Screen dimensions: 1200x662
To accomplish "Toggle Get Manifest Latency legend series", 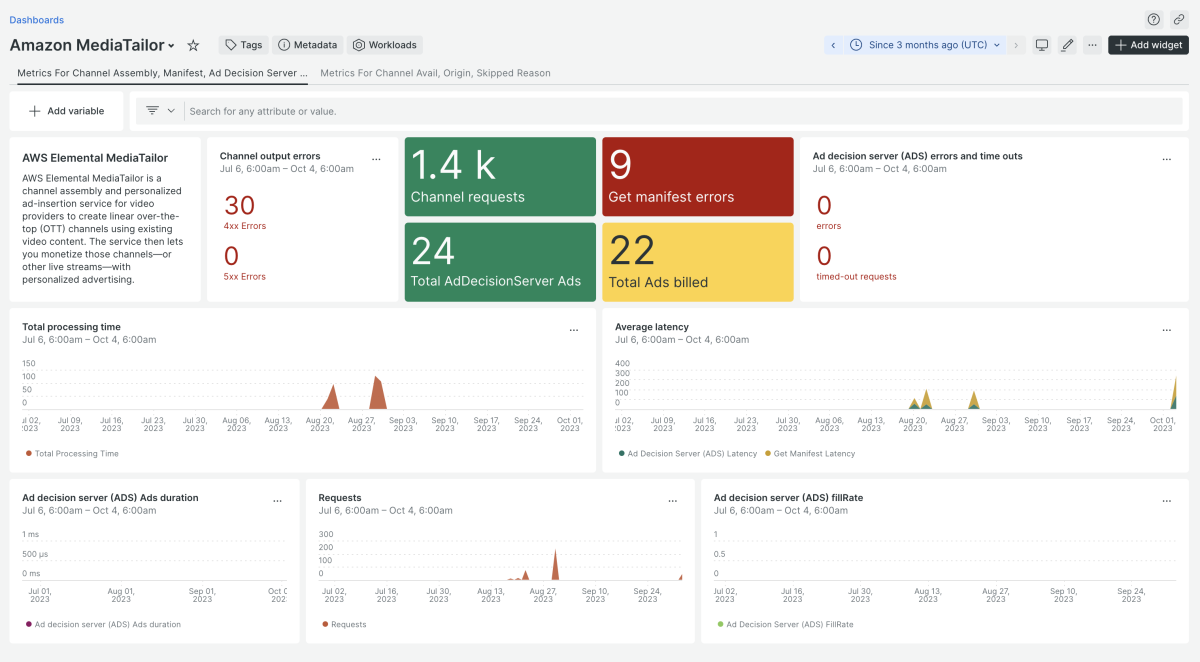I will [x=810, y=453].
